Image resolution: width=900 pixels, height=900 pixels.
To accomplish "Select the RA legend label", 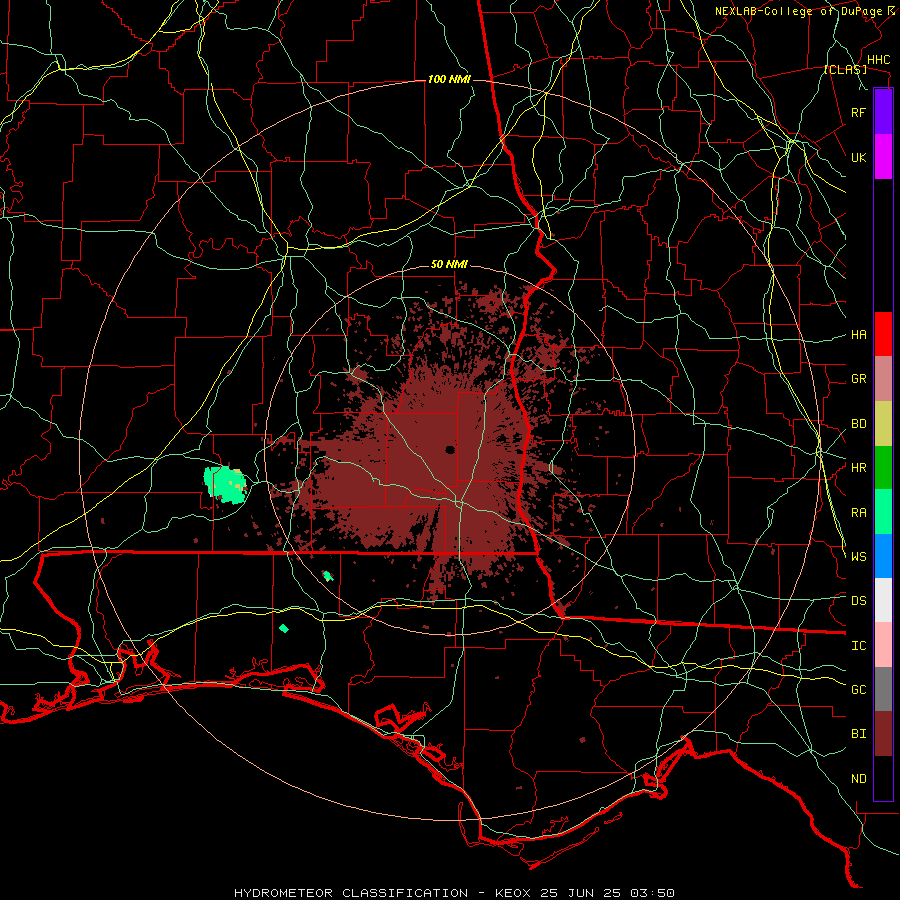I will click(858, 513).
